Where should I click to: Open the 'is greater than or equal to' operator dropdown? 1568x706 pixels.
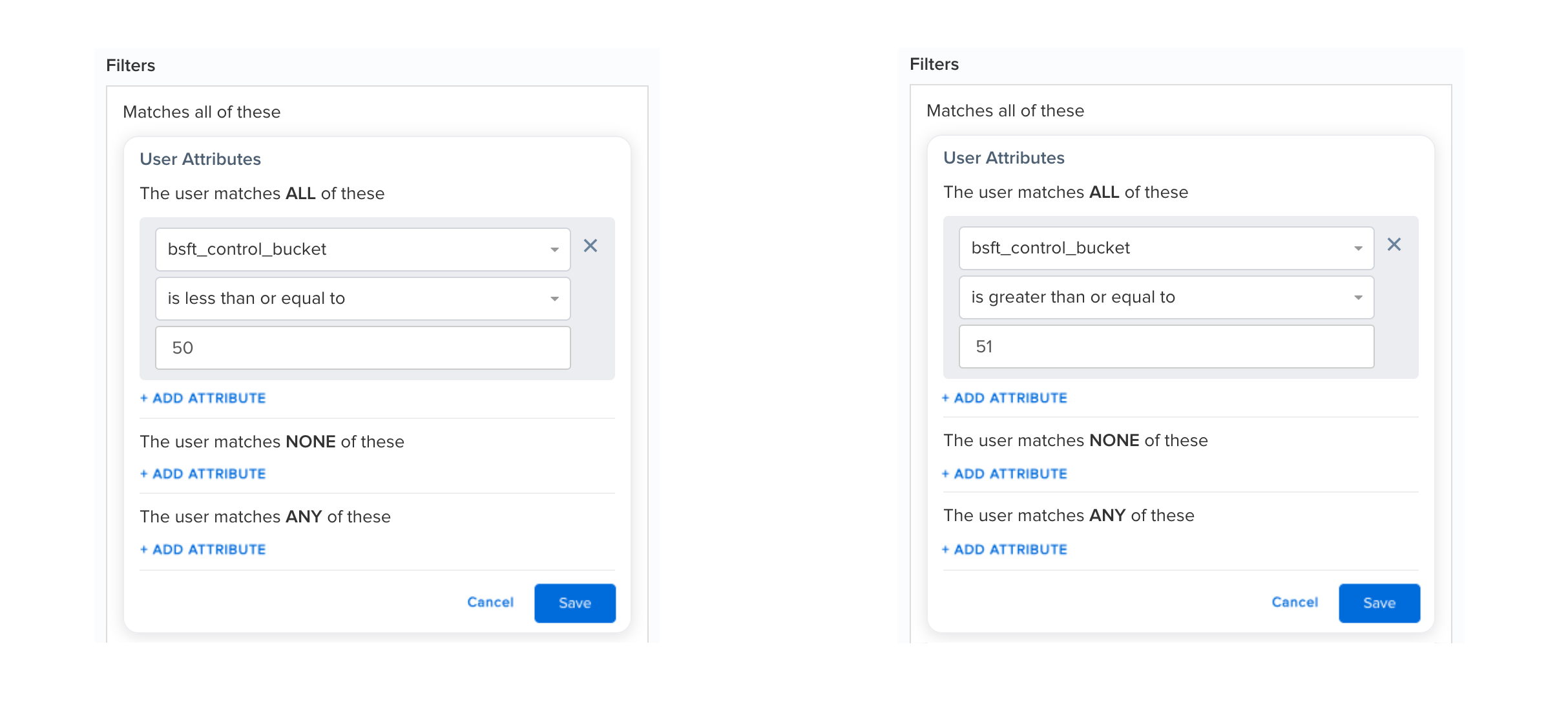click(x=1167, y=297)
